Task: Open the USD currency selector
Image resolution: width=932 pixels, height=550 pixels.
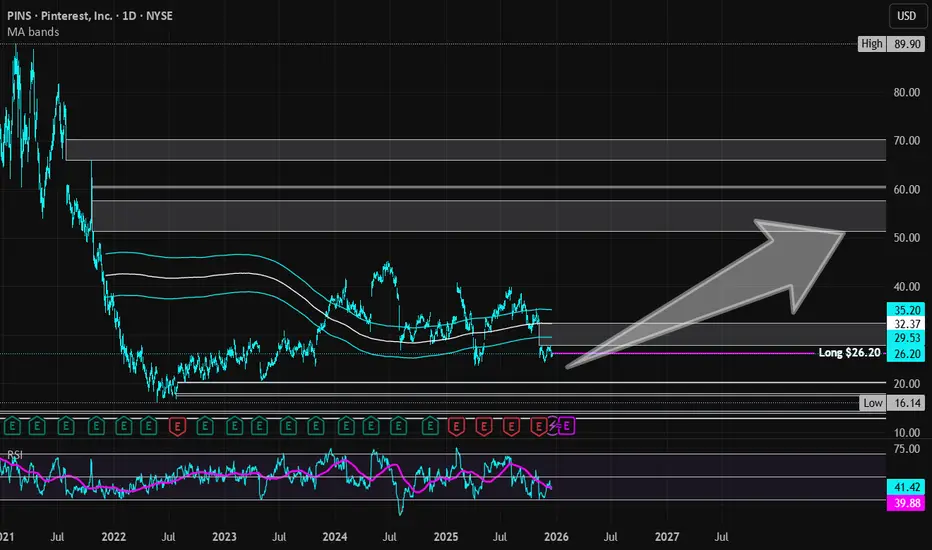Action: (x=906, y=16)
